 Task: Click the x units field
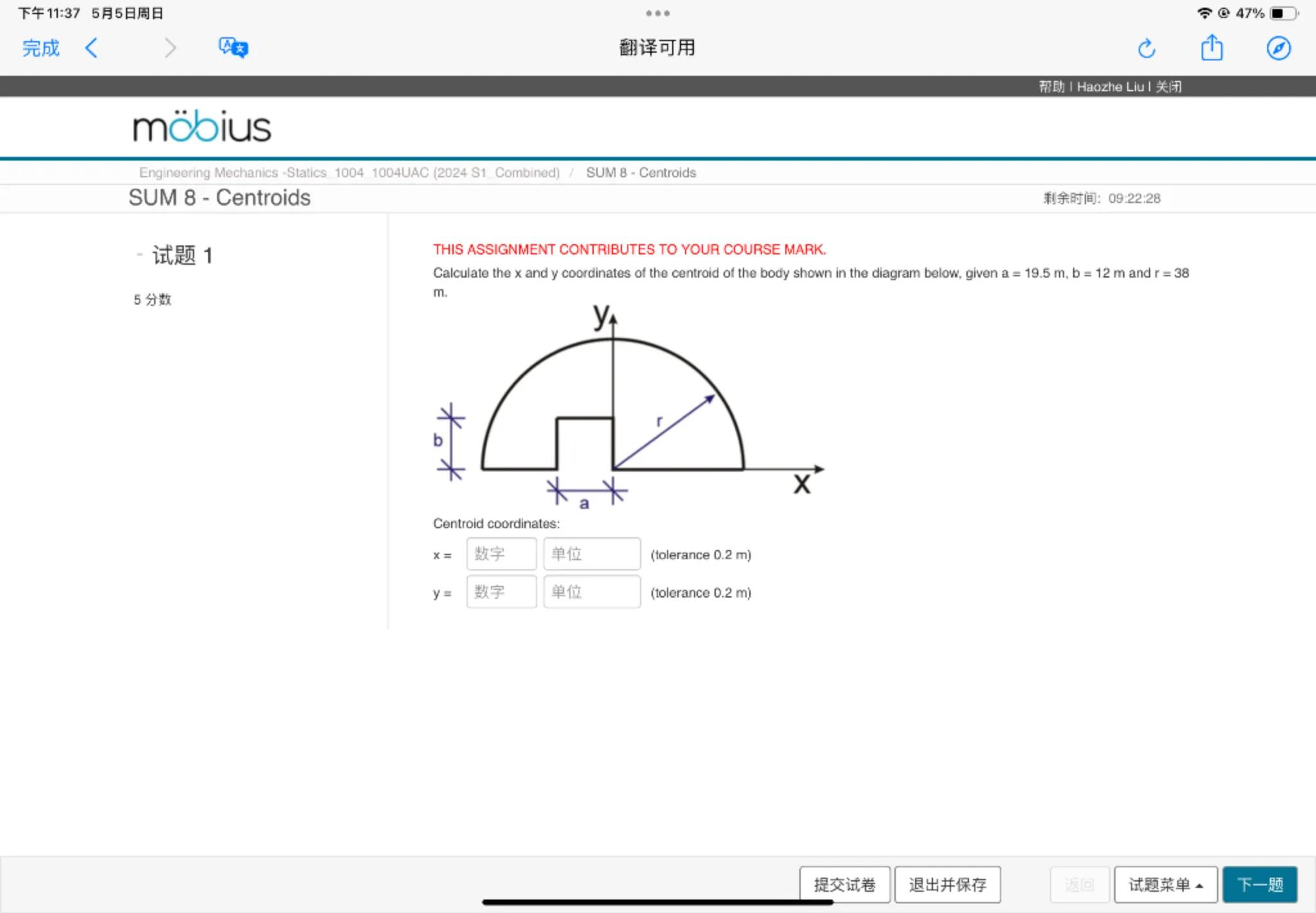pyautogui.click(x=591, y=554)
